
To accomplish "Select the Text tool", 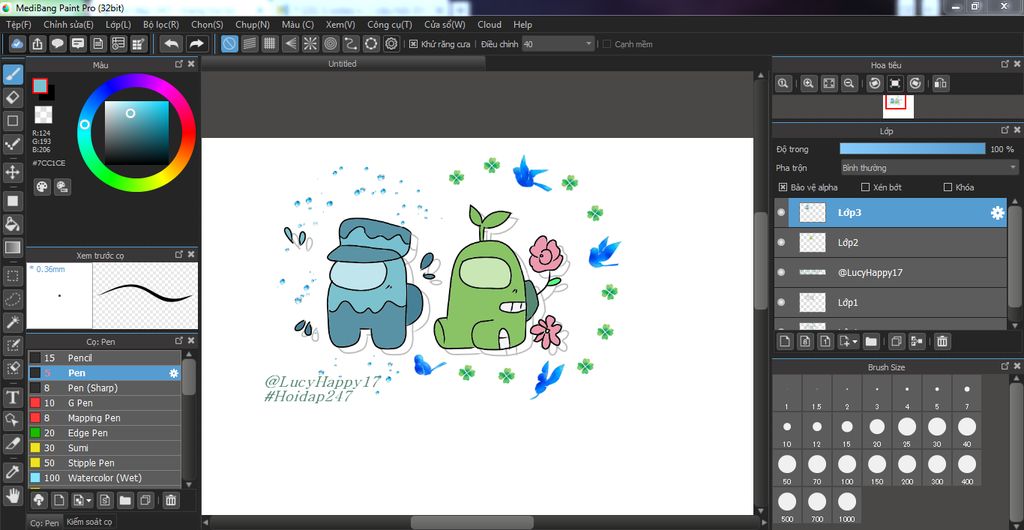I will pos(12,396).
